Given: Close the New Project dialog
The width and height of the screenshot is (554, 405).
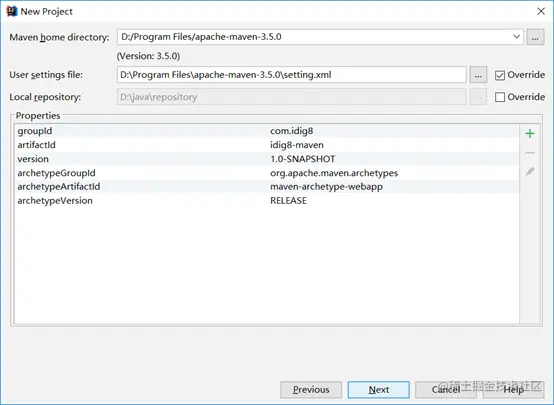Looking at the screenshot, I should point(541,11).
